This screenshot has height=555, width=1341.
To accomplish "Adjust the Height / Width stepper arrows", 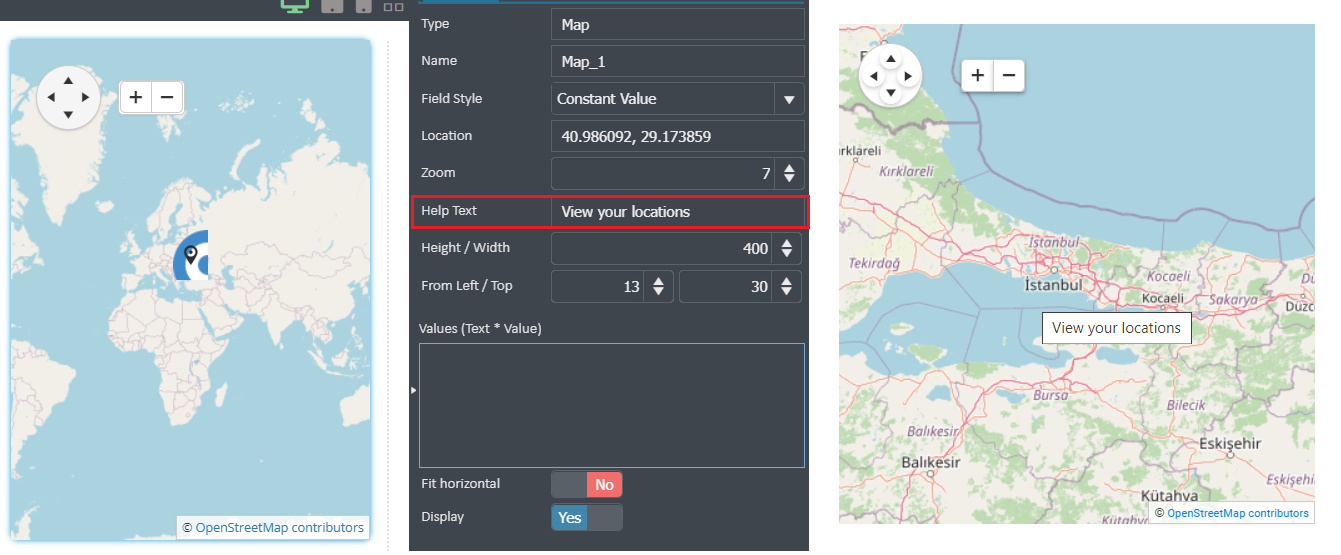I will (788, 249).
